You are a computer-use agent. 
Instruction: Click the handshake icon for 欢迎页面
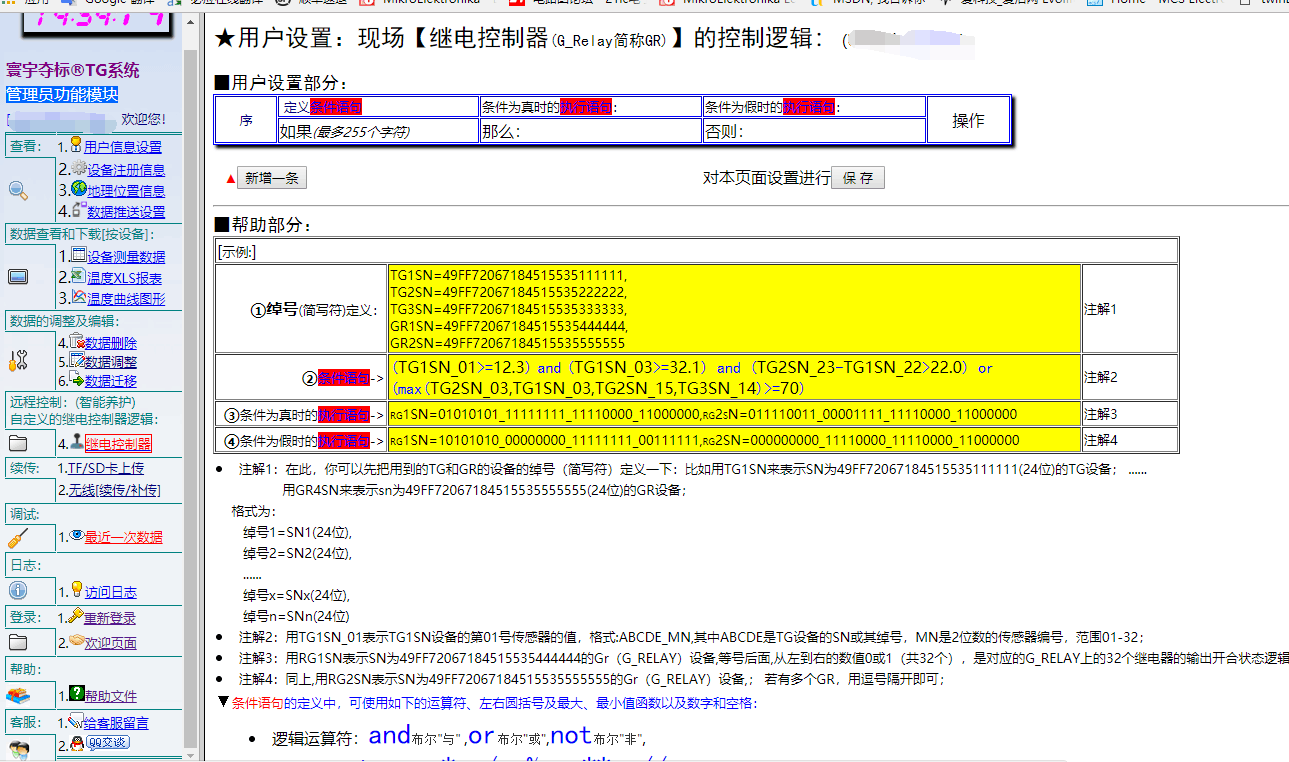click(76, 642)
